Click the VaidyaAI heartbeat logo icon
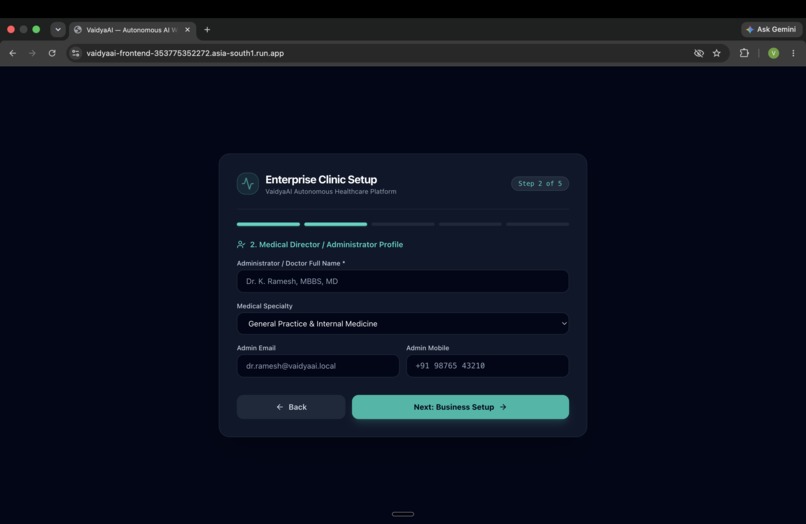 point(248,184)
